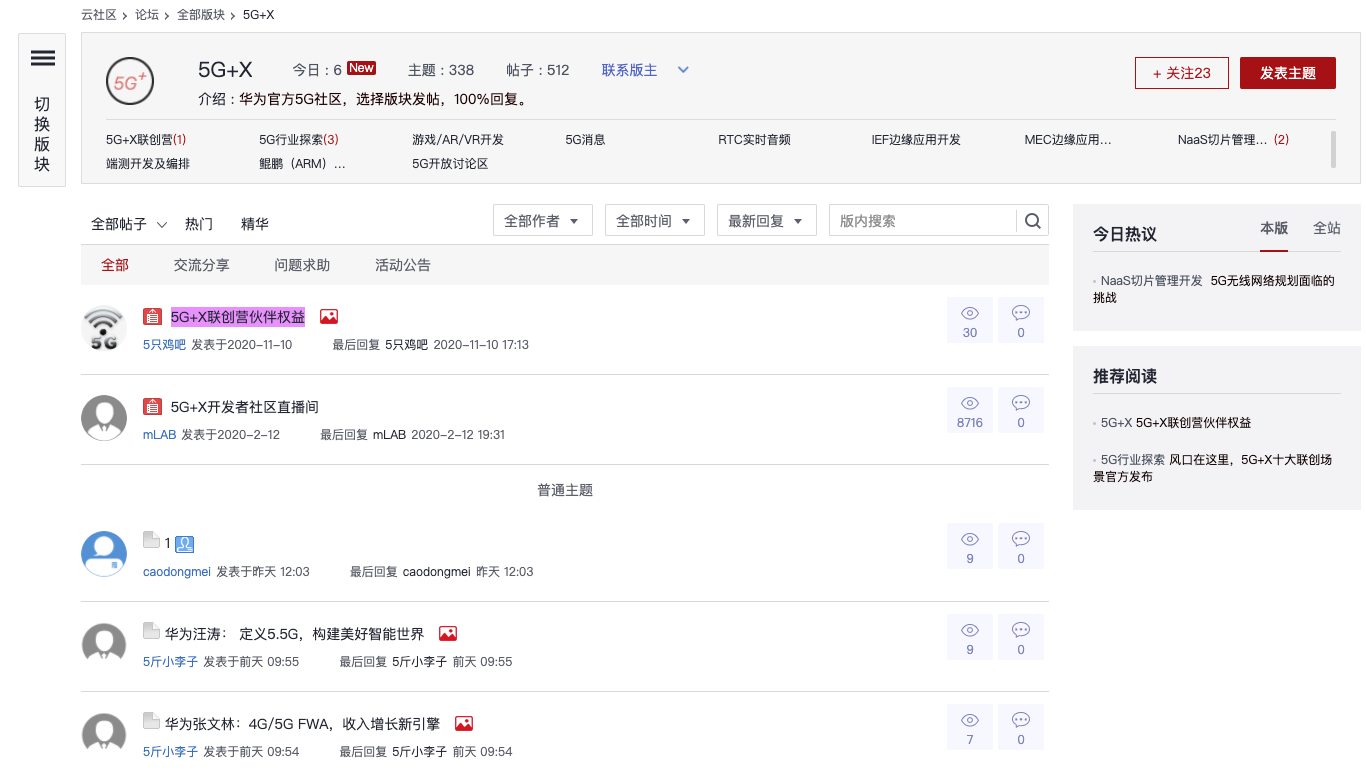The image size is (1366, 780).
Task: Click the image icon after 华为张文林 post title
Action: coord(464,723)
